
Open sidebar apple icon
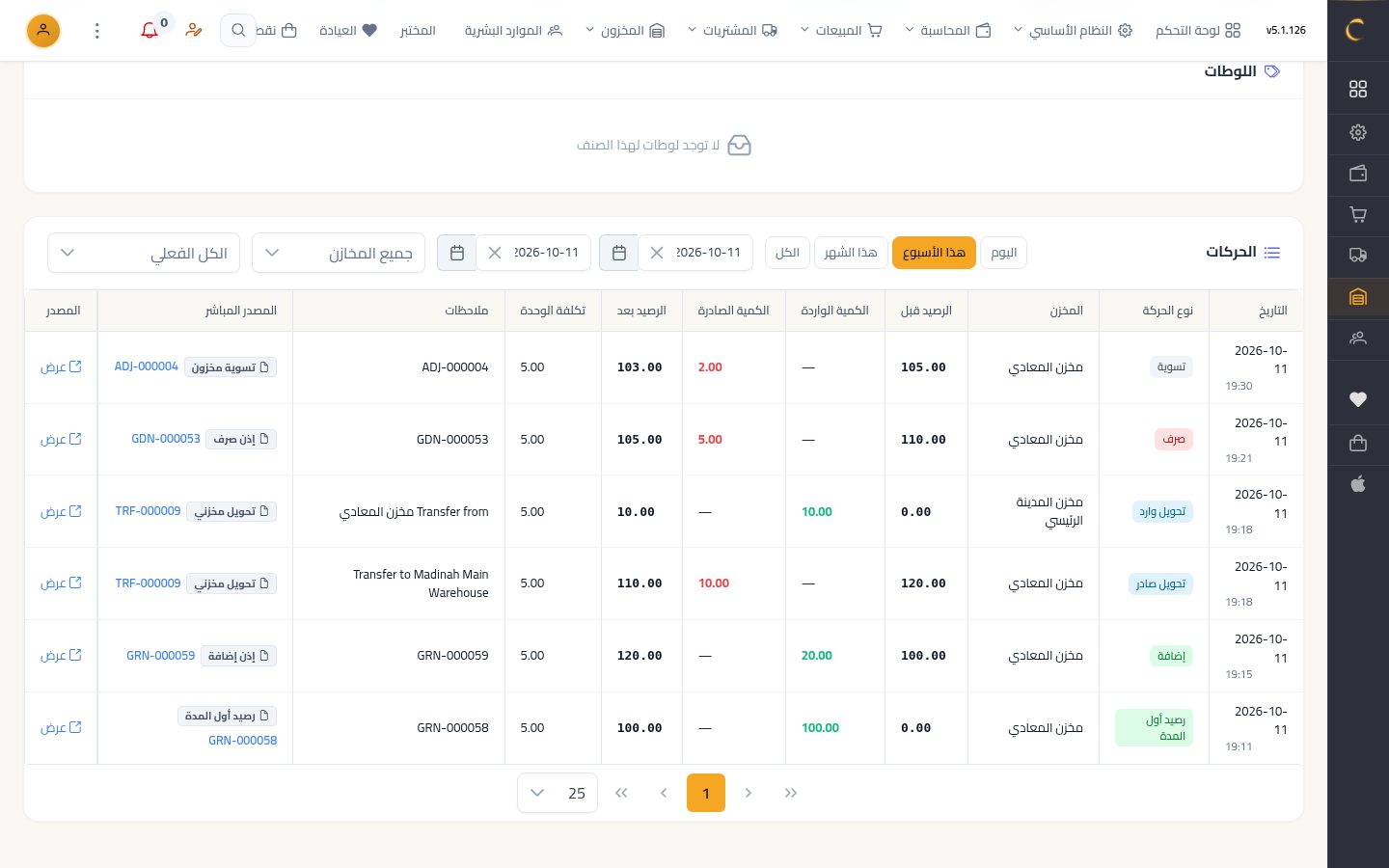[x=1358, y=484]
